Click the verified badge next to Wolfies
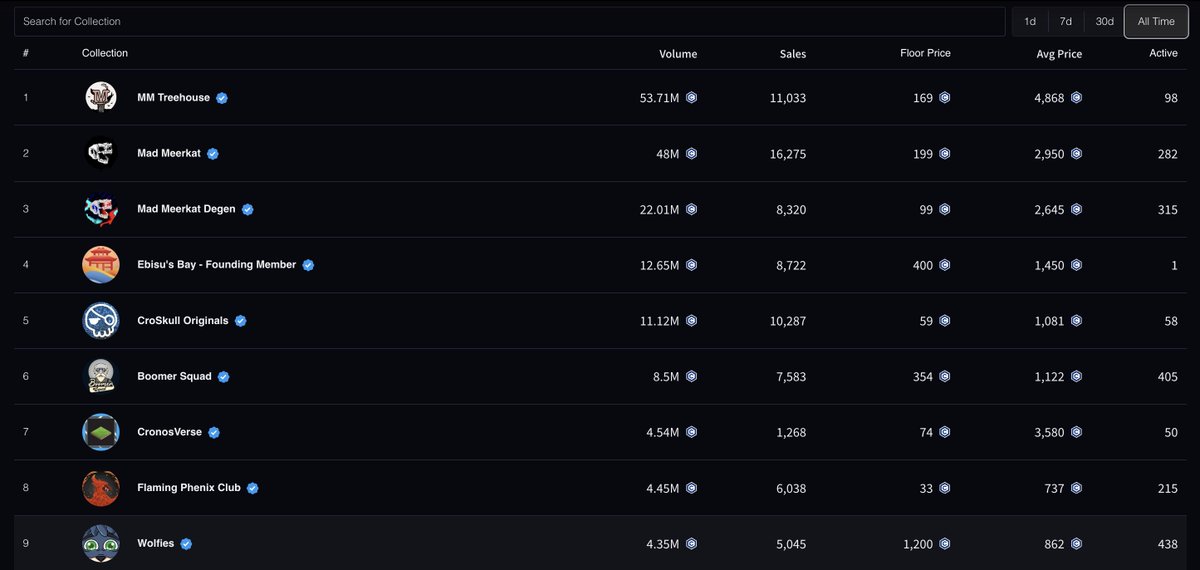This screenshot has width=1200, height=570. pos(186,544)
